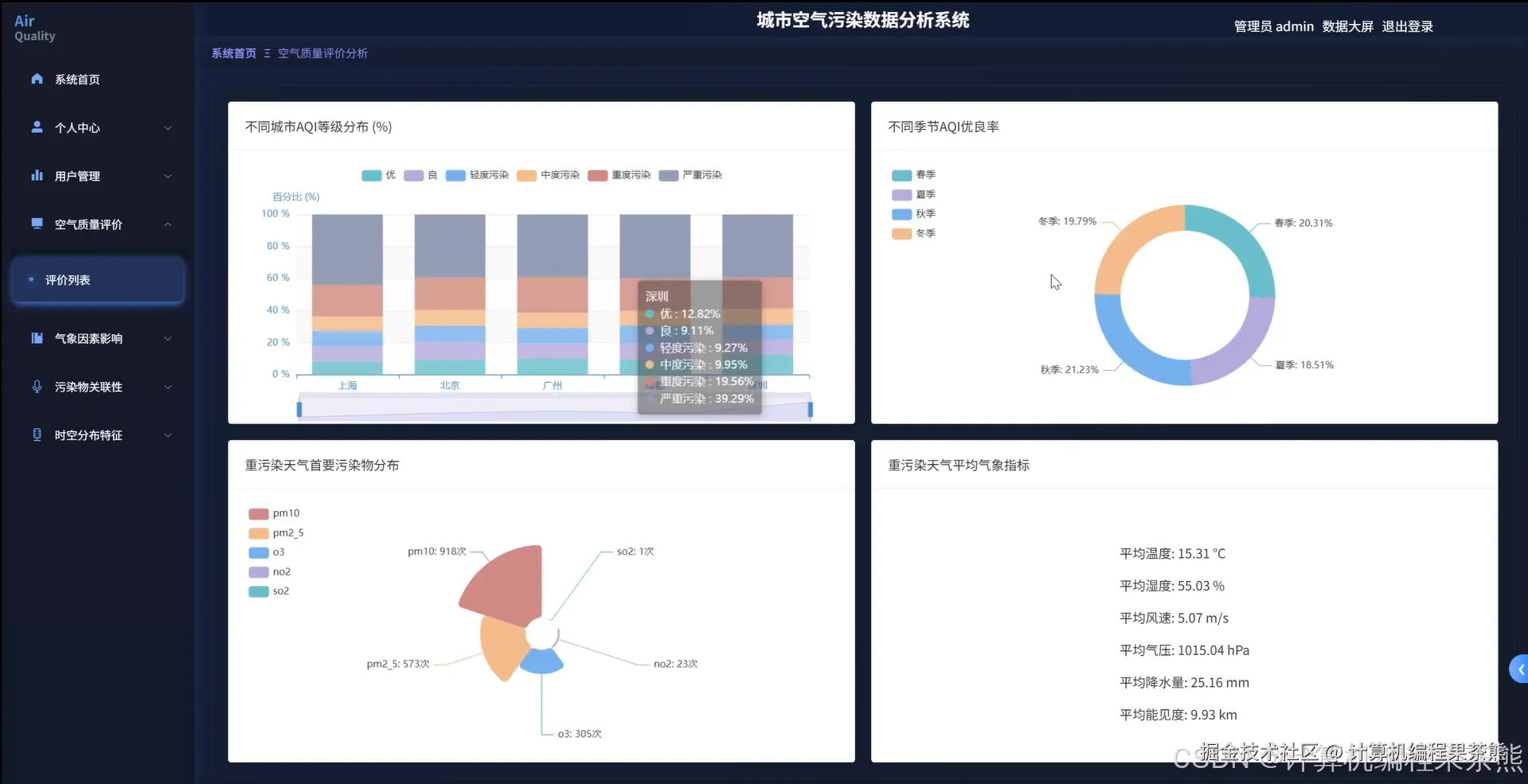This screenshot has height=784, width=1528.
Task: Toggle the pm2_5 legend item
Action: pyautogui.click(x=276, y=533)
